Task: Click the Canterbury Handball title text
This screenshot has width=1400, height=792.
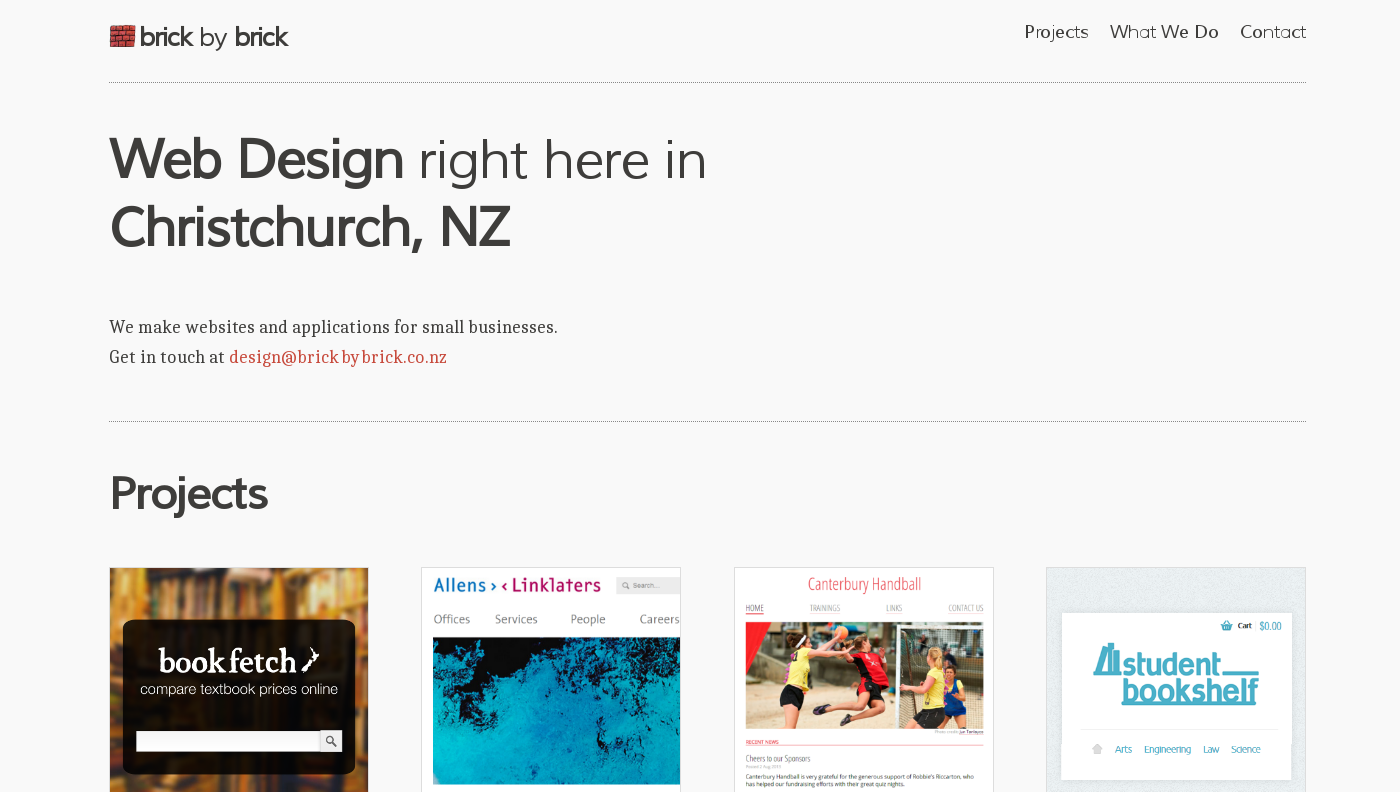Action: 864,584
